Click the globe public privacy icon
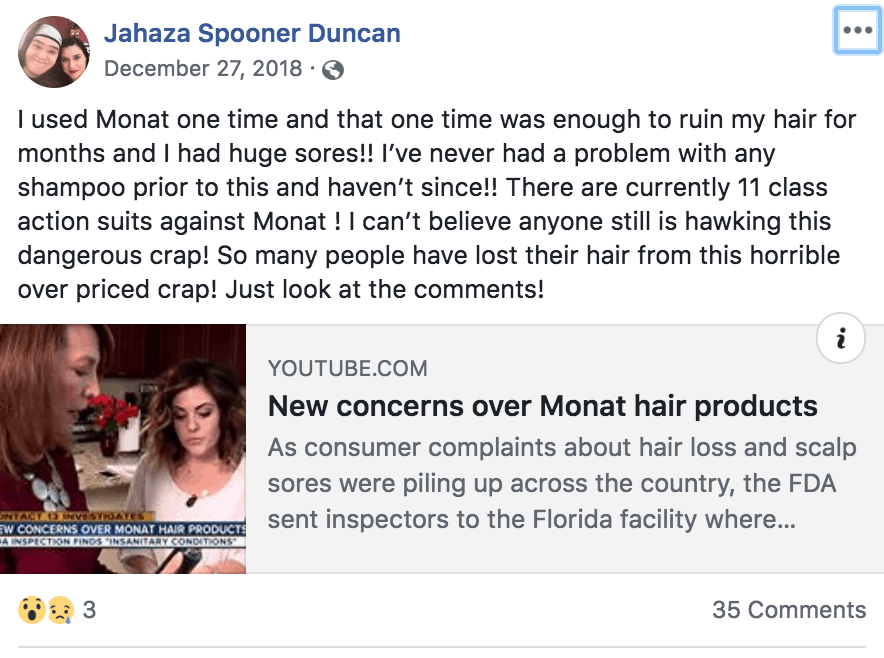 tap(333, 70)
